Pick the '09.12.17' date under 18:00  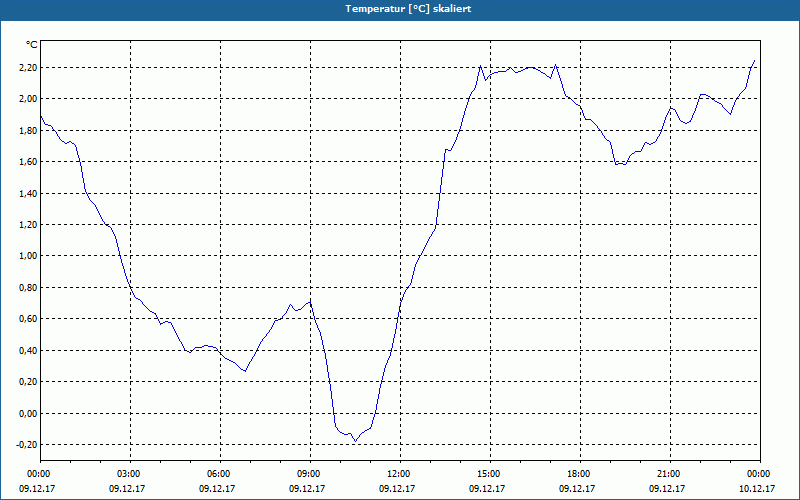coord(577,488)
